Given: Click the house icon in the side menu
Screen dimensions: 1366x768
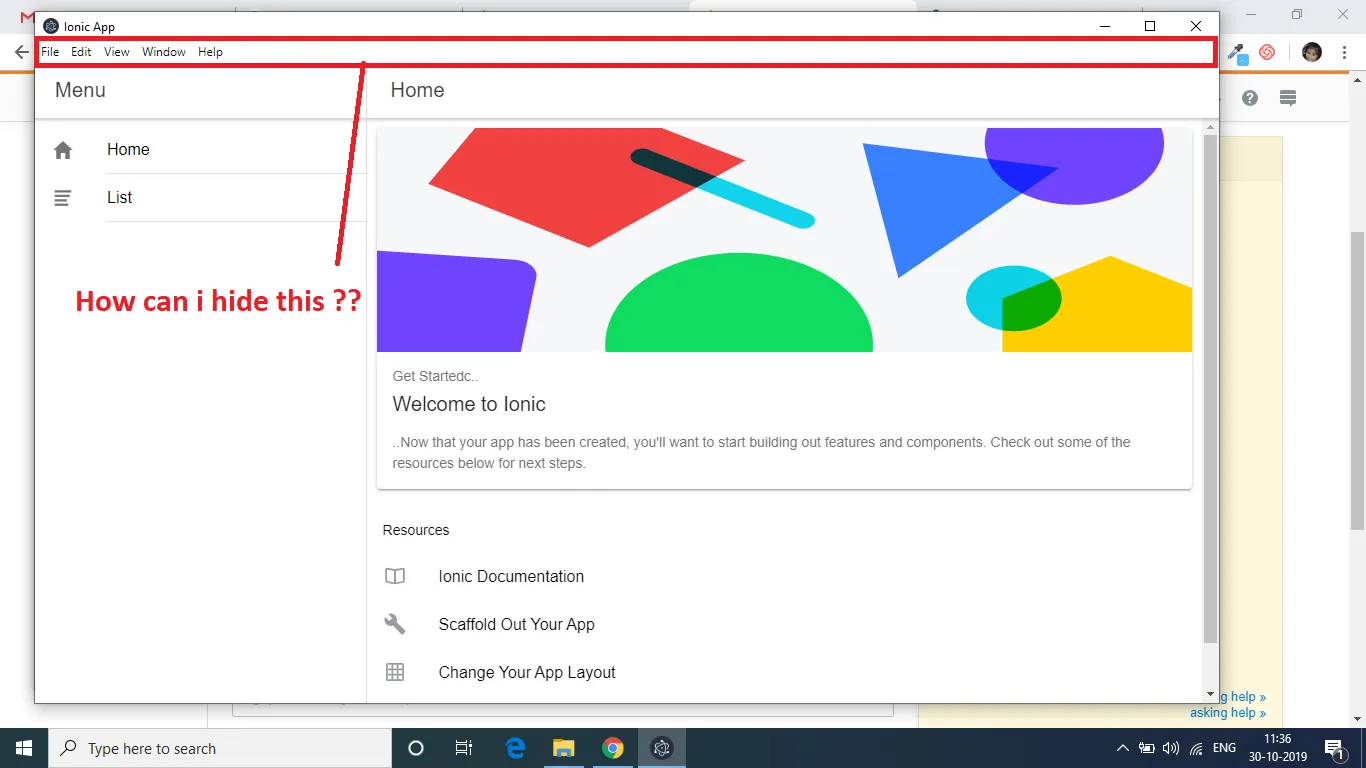Looking at the screenshot, I should [x=63, y=150].
